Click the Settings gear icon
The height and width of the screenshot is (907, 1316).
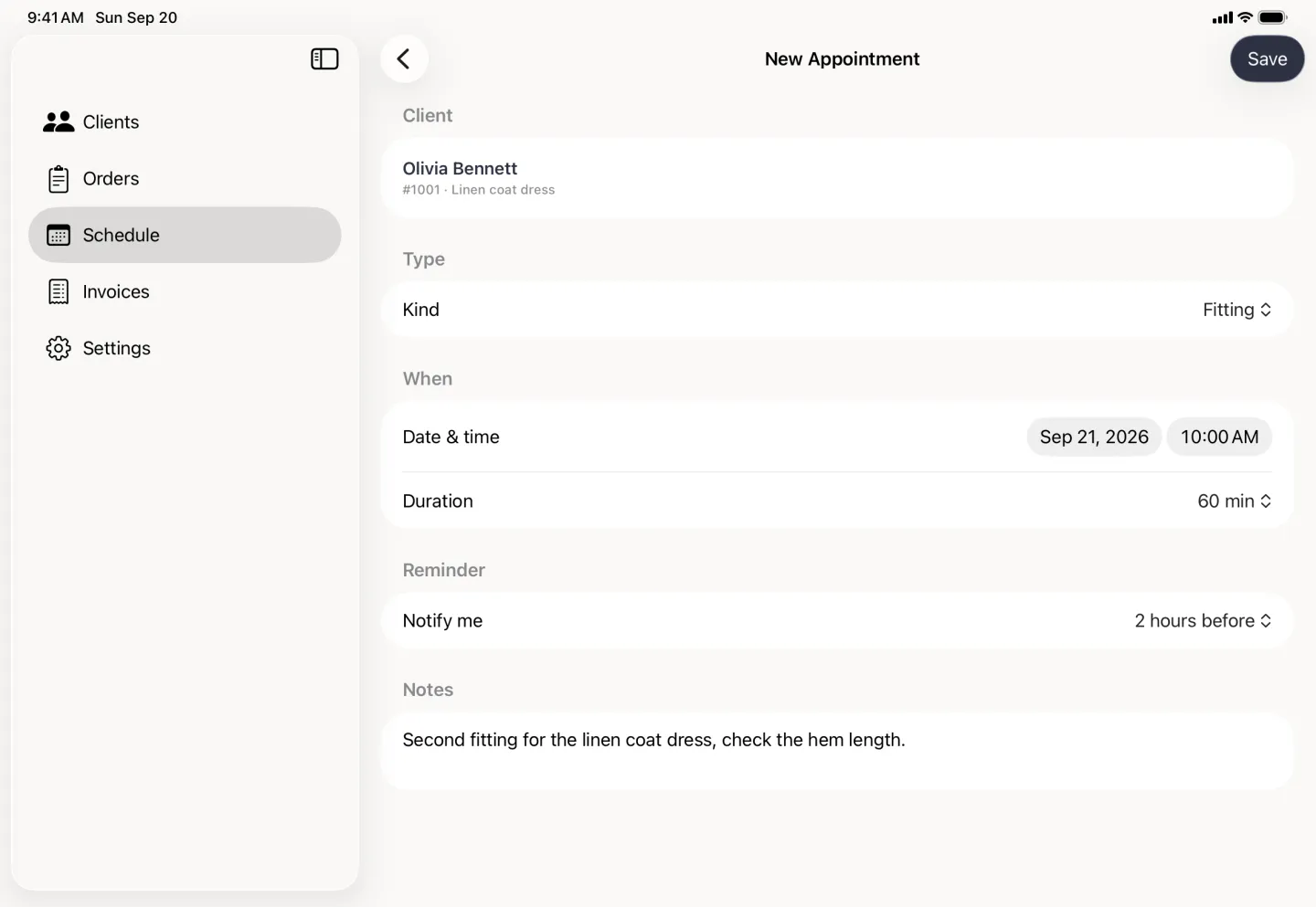58,349
